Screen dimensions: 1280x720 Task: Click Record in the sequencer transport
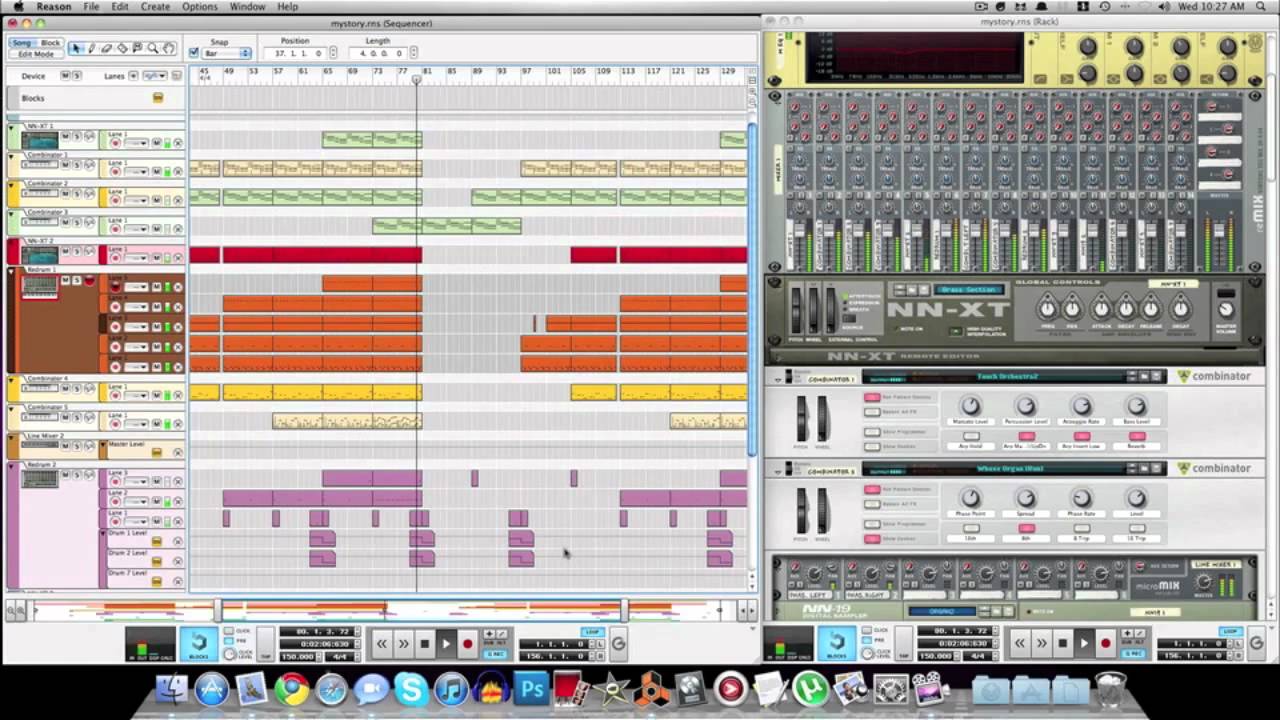click(467, 644)
